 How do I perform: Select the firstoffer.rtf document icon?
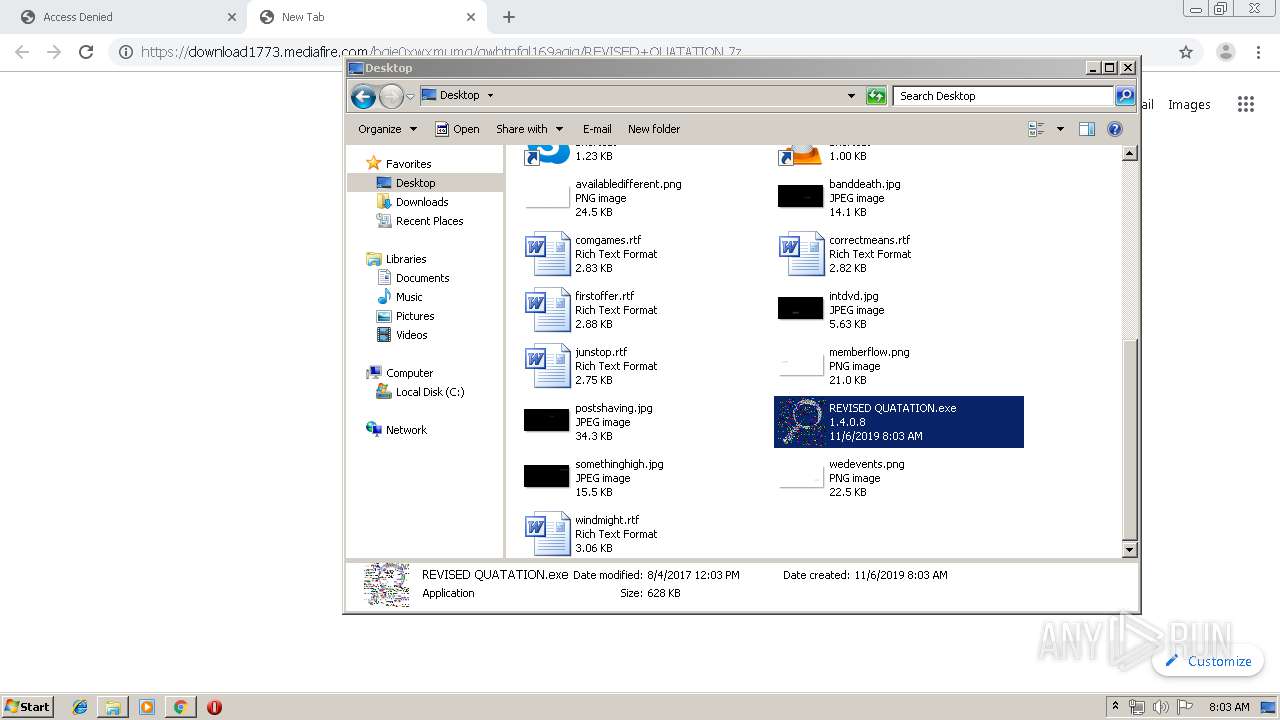pyautogui.click(x=547, y=310)
